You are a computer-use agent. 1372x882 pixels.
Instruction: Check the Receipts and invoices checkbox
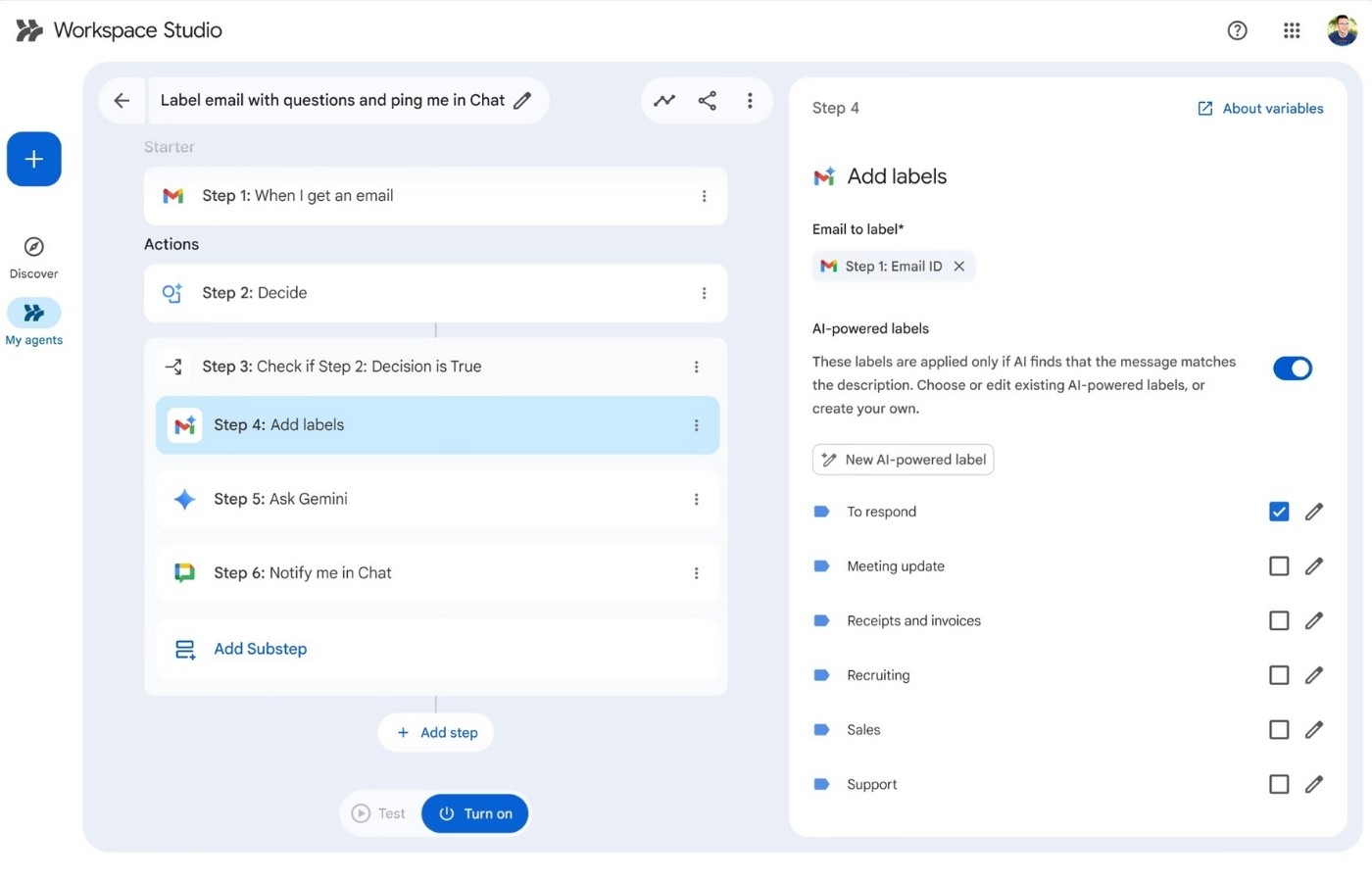point(1279,621)
